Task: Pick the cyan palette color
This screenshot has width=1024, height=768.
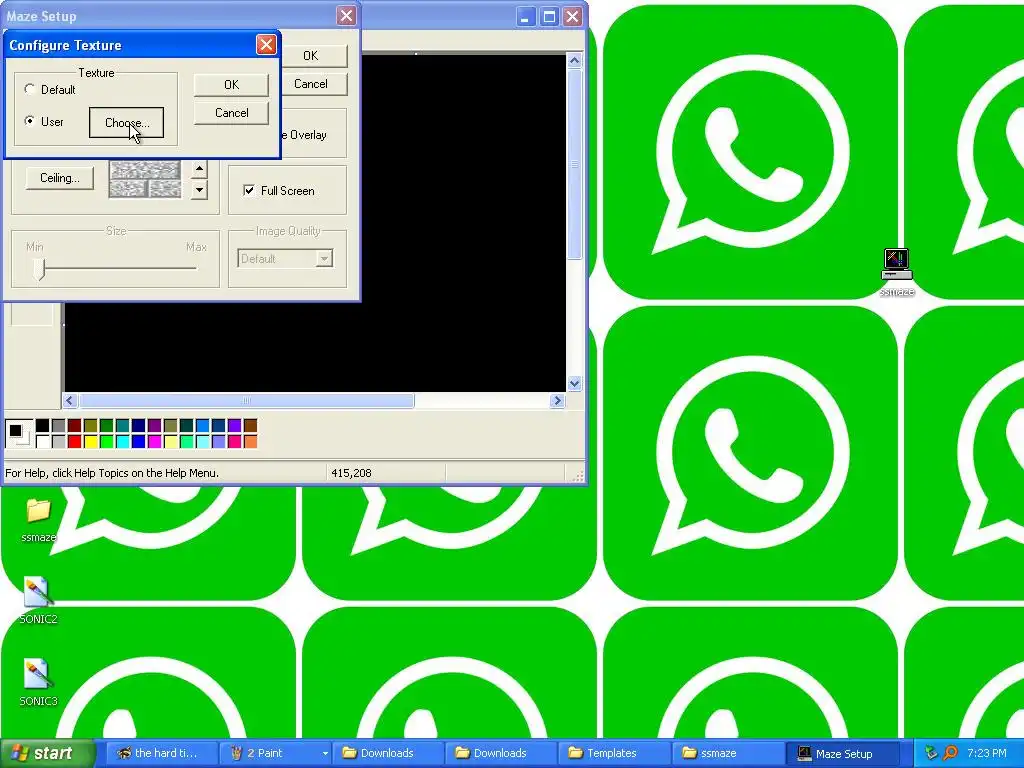Action: [x=123, y=442]
